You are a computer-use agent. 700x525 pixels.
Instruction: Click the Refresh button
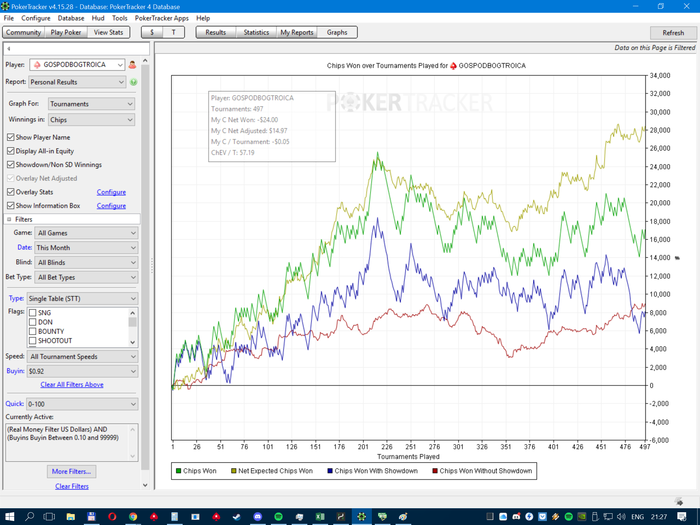(673, 33)
